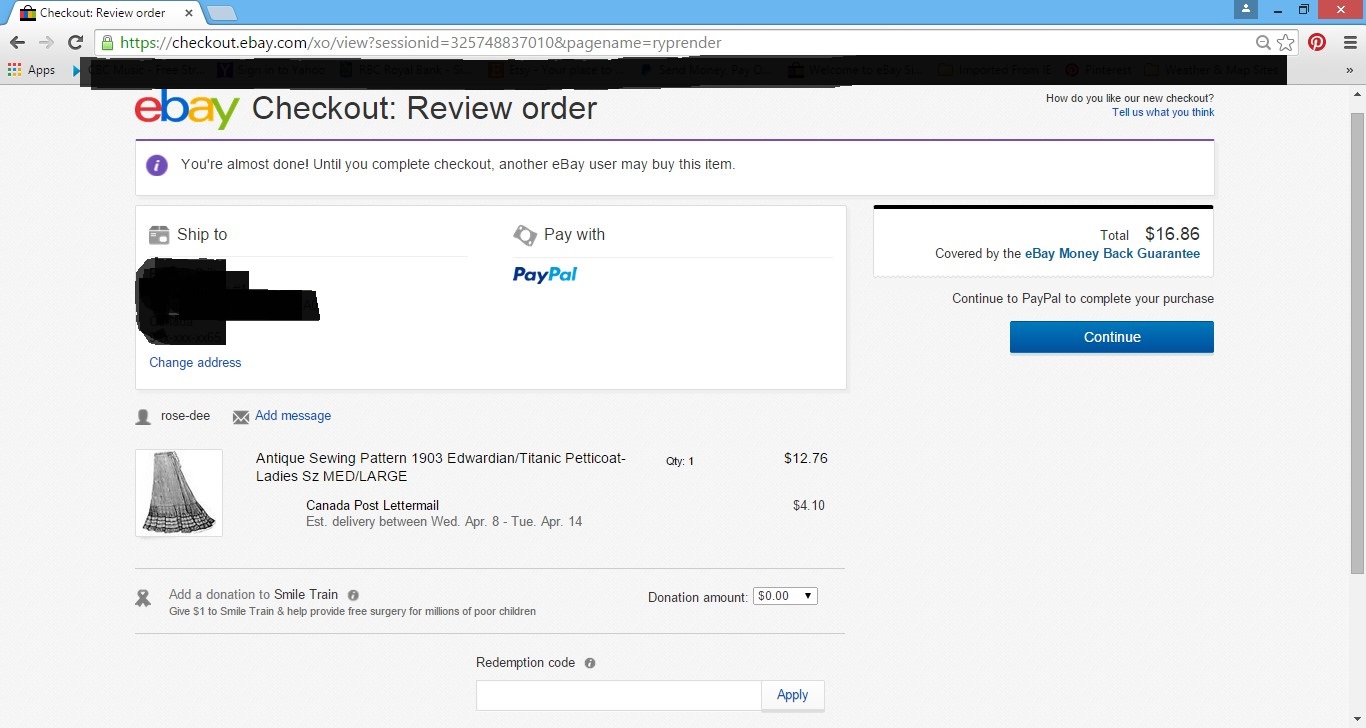
Task: Click the eBay logo
Action: point(187,109)
